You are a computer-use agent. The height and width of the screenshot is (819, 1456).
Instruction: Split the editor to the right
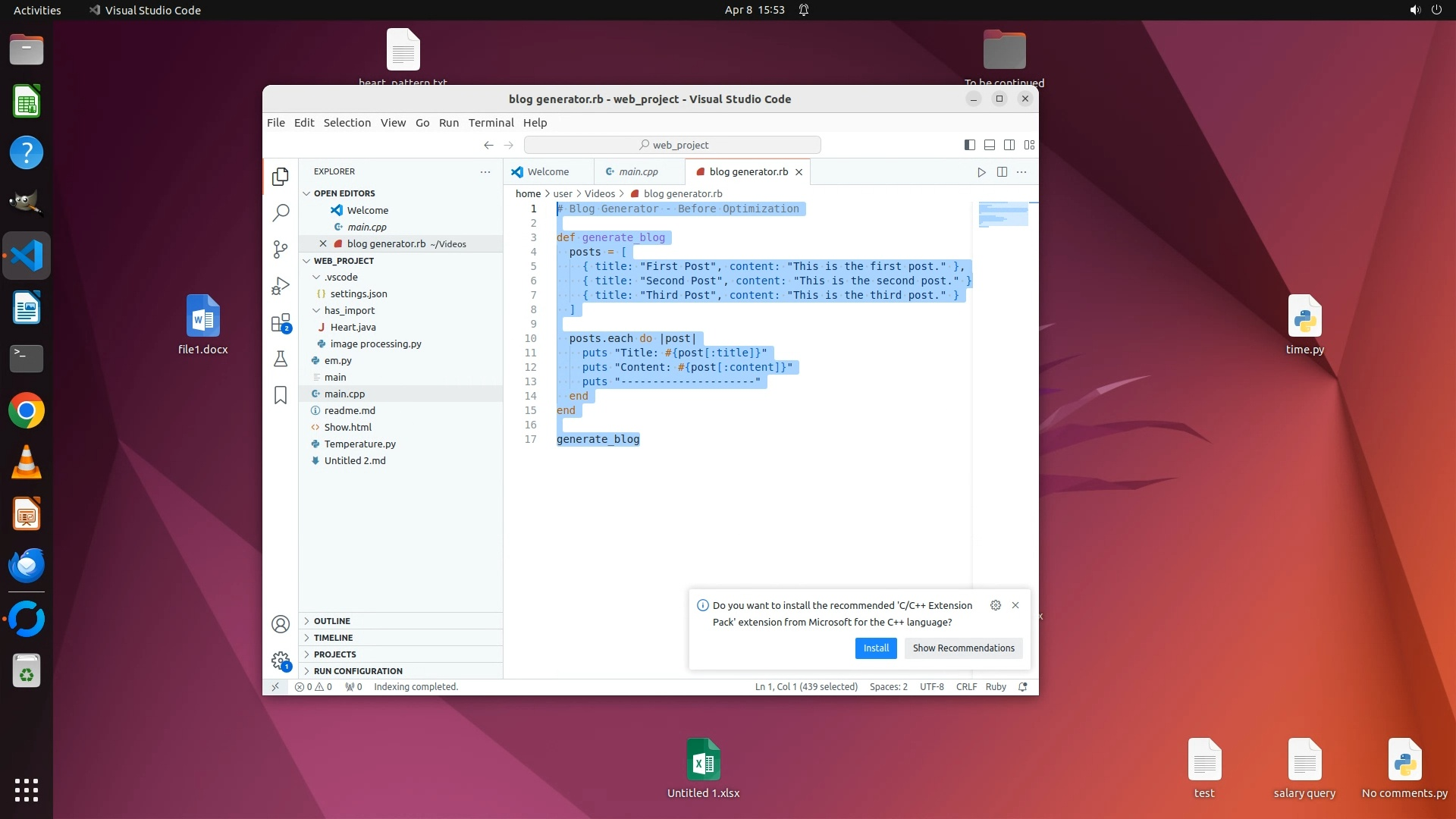[1002, 172]
